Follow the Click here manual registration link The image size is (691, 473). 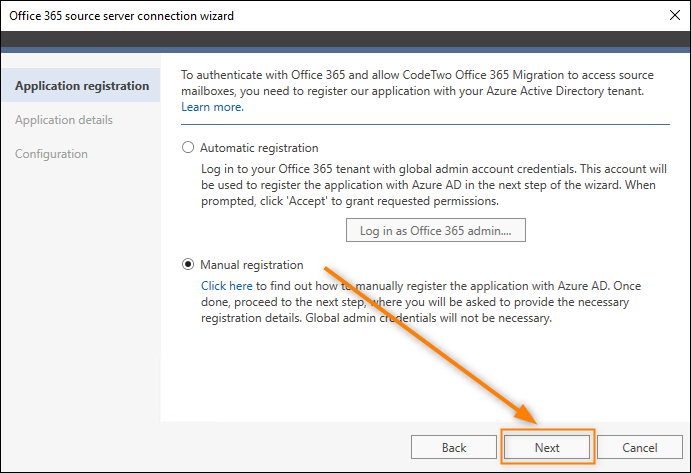pyautogui.click(x=227, y=286)
